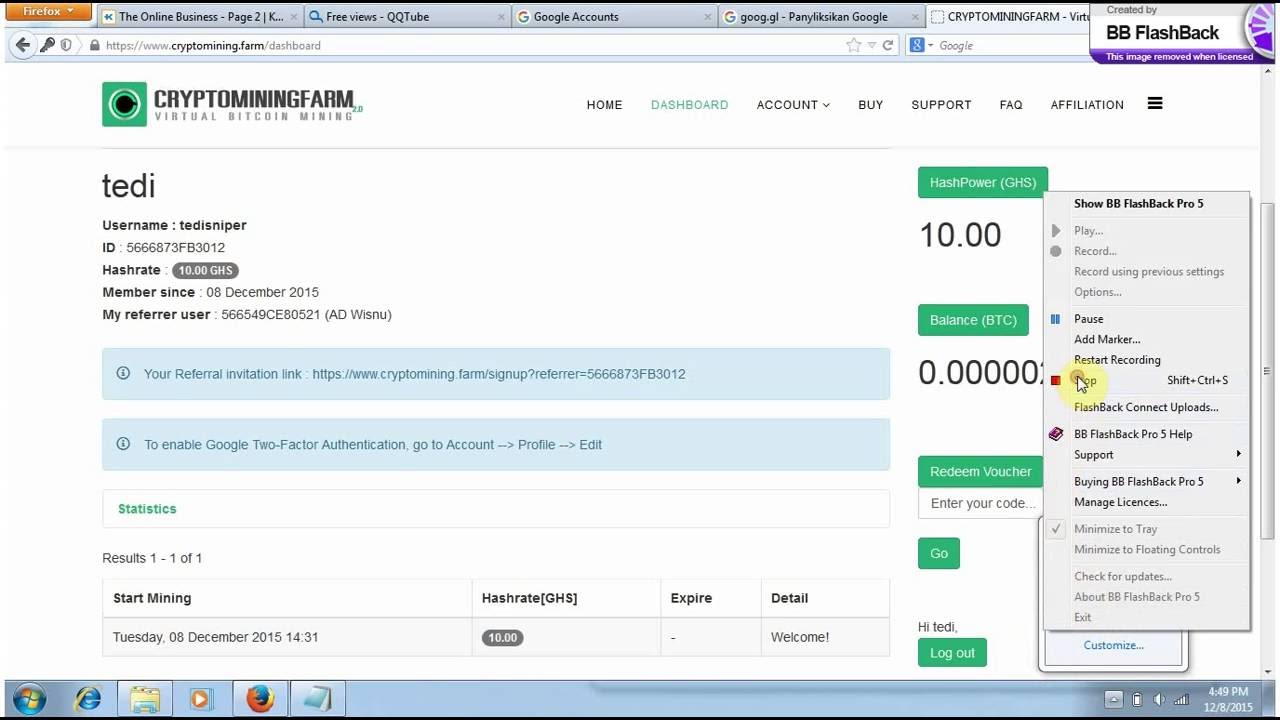This screenshot has width=1280, height=720.
Task: Open the Windows Start button
Action: [x=29, y=698]
